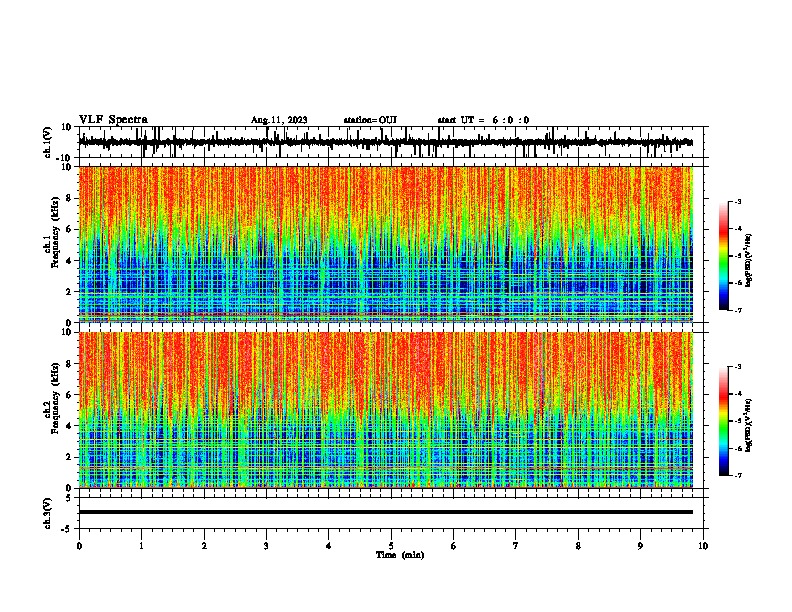Click the "-5" tick of ch.3(V) axis
This screenshot has height=612, width=792.
68,529
